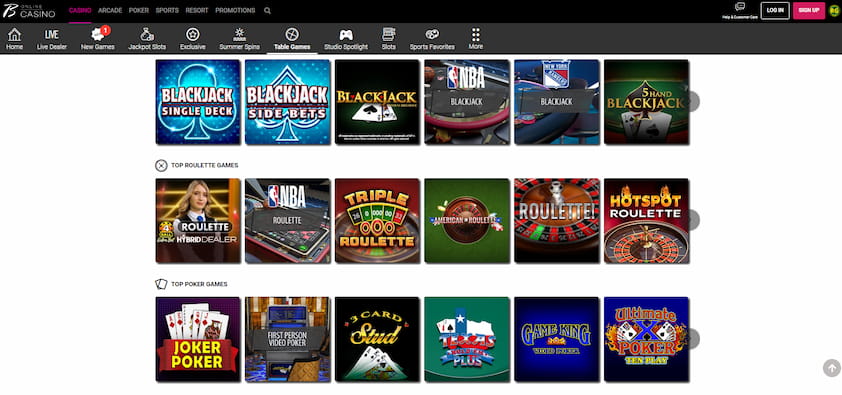Viewport: 842px width, 395px height.
Task: Launch Blackjack Single Deck game
Action: tap(198, 102)
